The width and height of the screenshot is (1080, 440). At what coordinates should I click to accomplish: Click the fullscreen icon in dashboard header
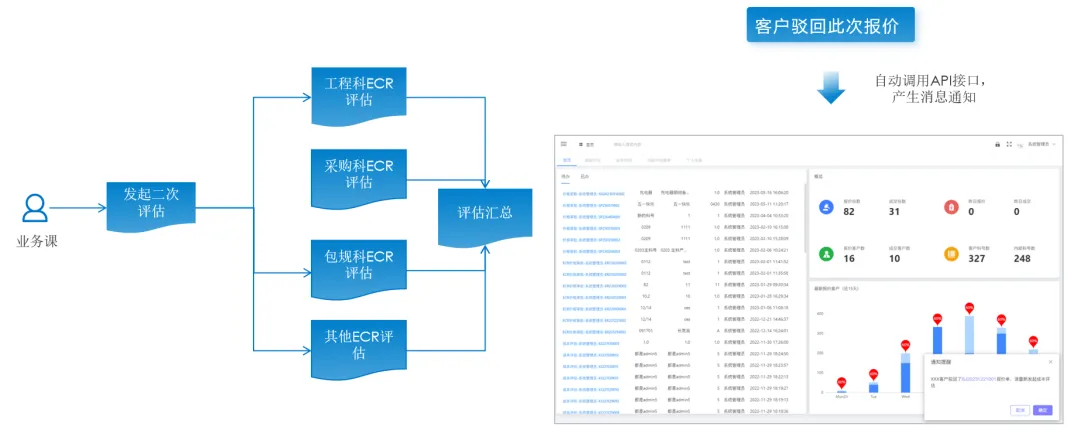coord(1009,145)
